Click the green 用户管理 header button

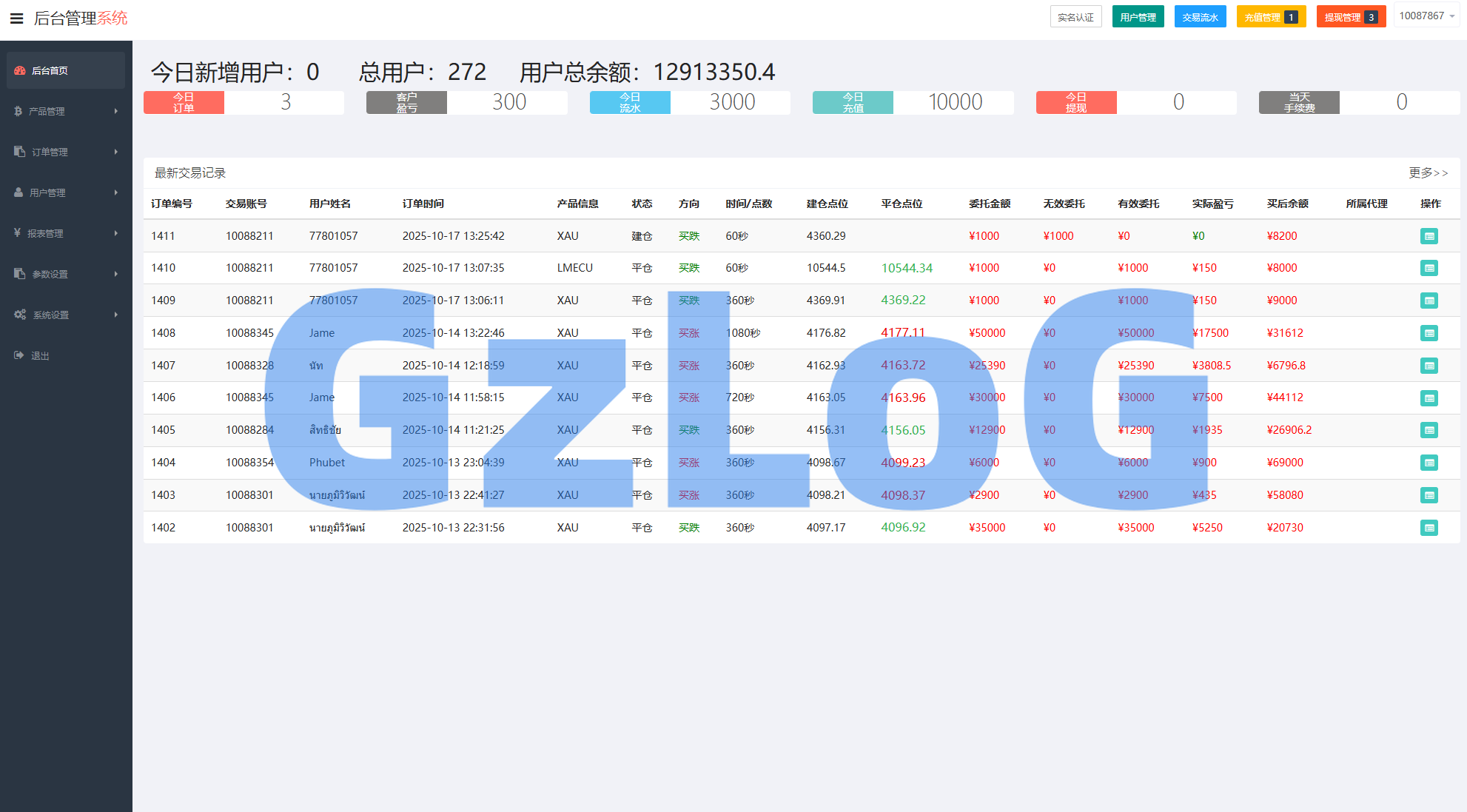pos(1138,17)
